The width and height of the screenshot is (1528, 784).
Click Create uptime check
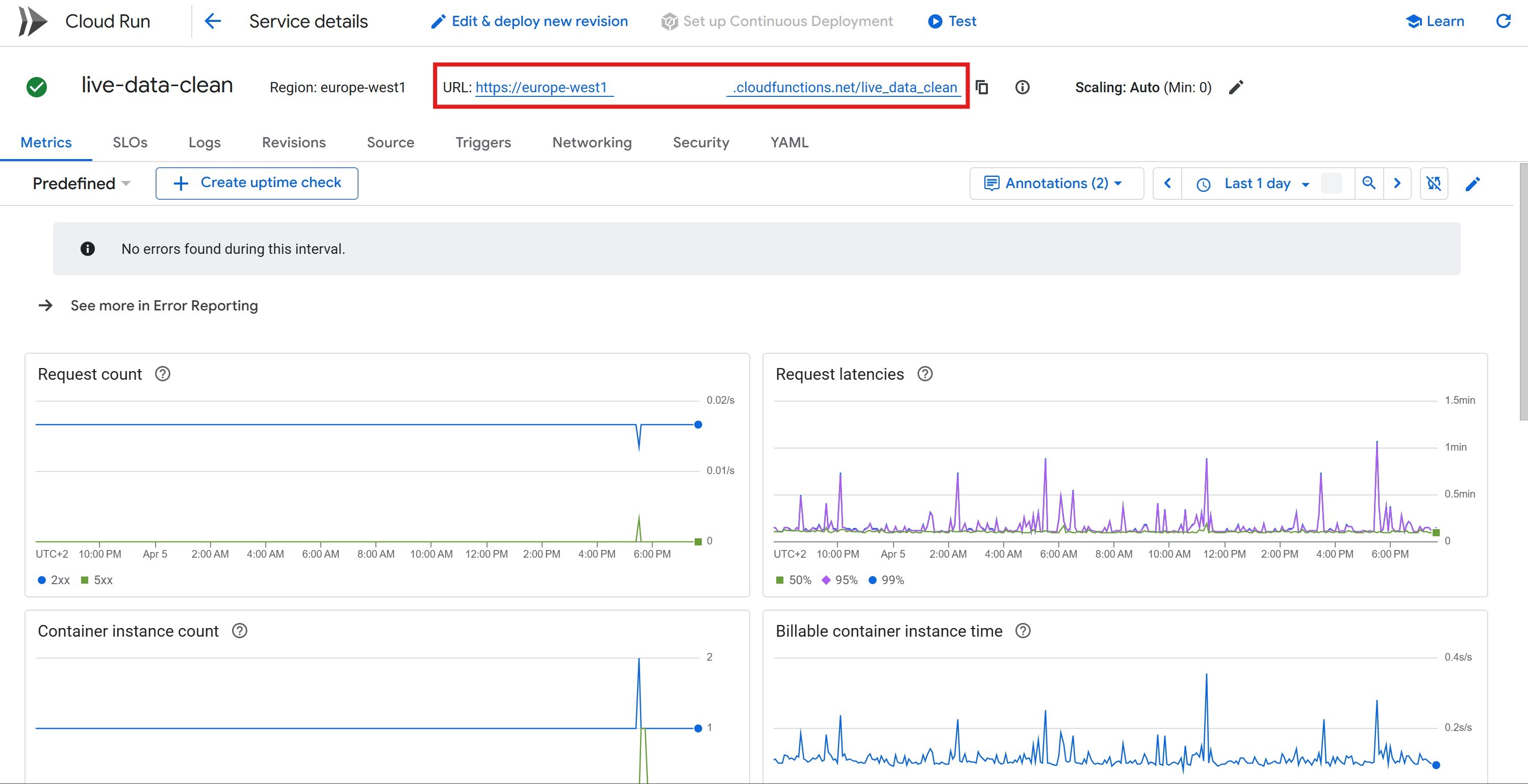pos(257,183)
